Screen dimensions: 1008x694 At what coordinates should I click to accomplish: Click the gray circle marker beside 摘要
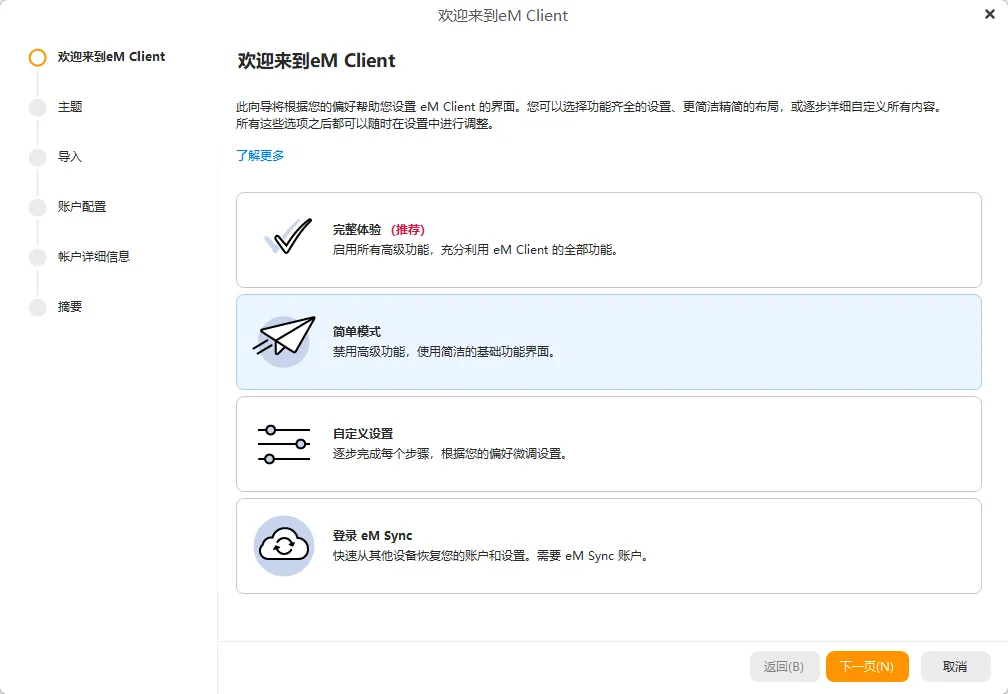coord(37,308)
